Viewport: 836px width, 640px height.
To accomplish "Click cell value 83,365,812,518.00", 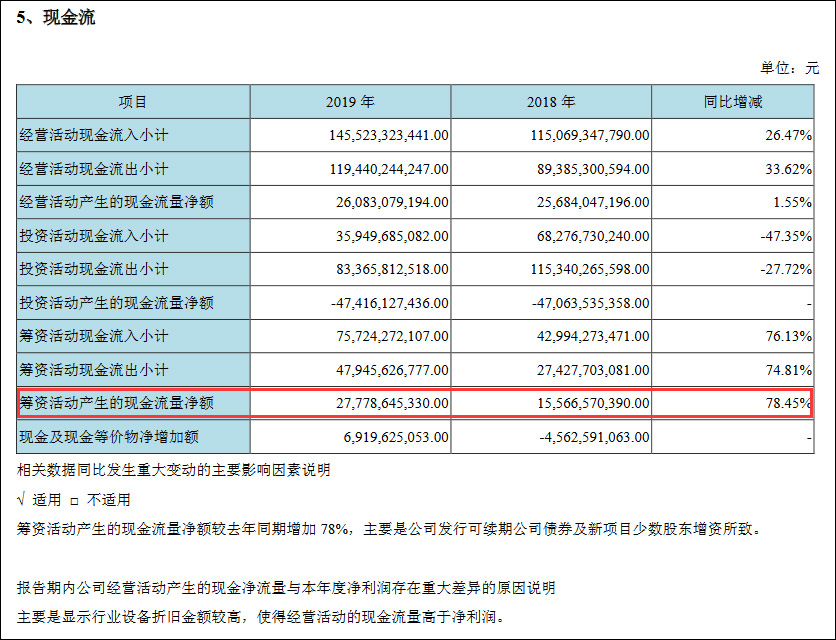I will (392, 269).
